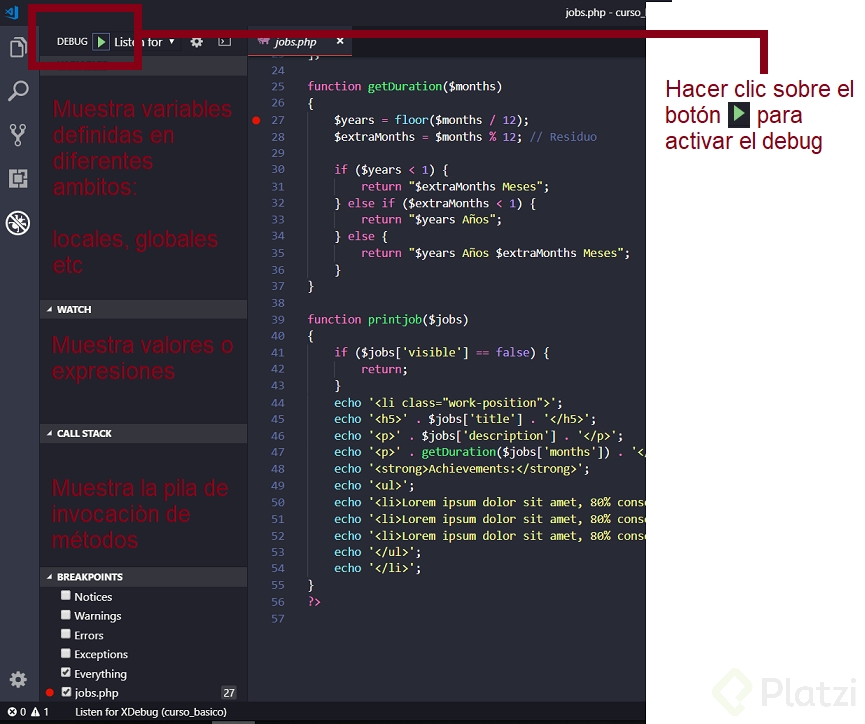Click the jobs.php label in breakpoints list
The width and height of the screenshot is (865, 724).
(96, 693)
